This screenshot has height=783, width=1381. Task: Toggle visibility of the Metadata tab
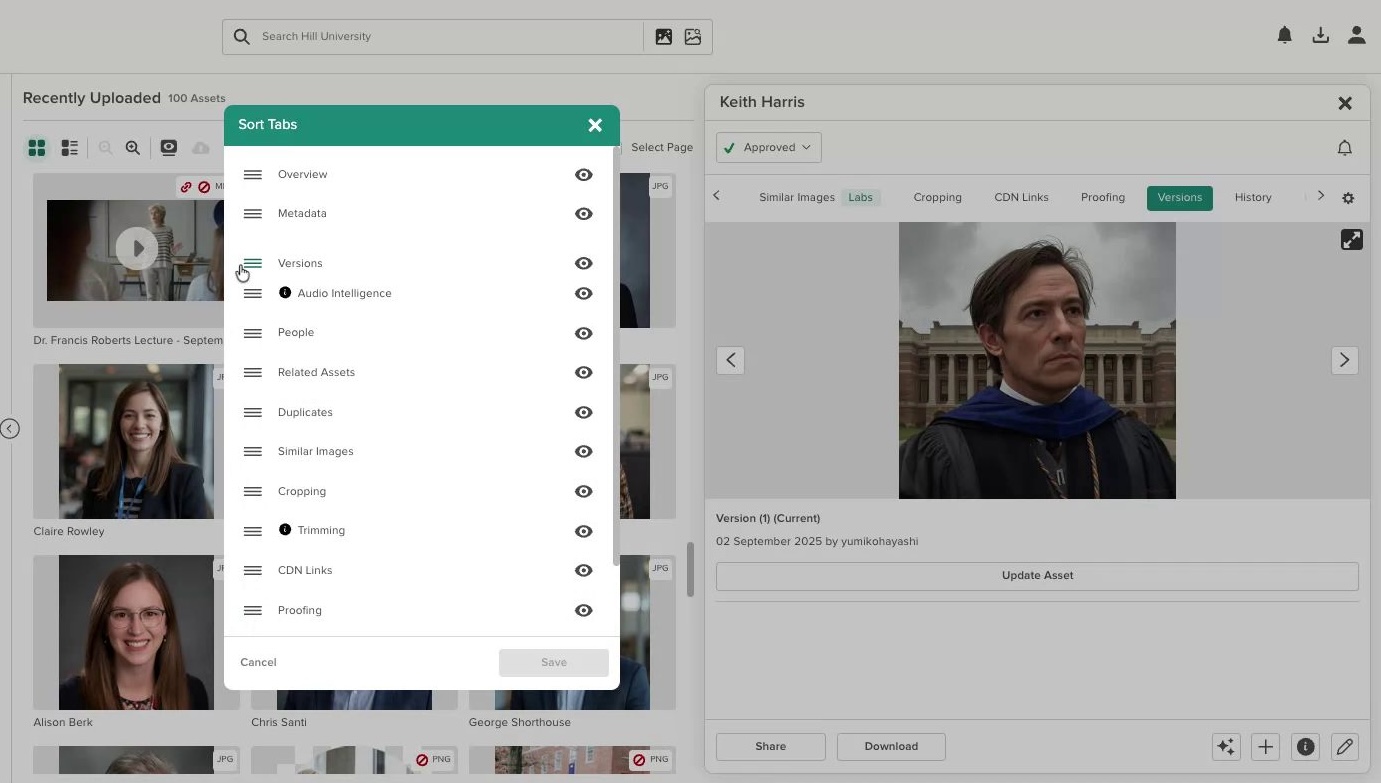584,214
